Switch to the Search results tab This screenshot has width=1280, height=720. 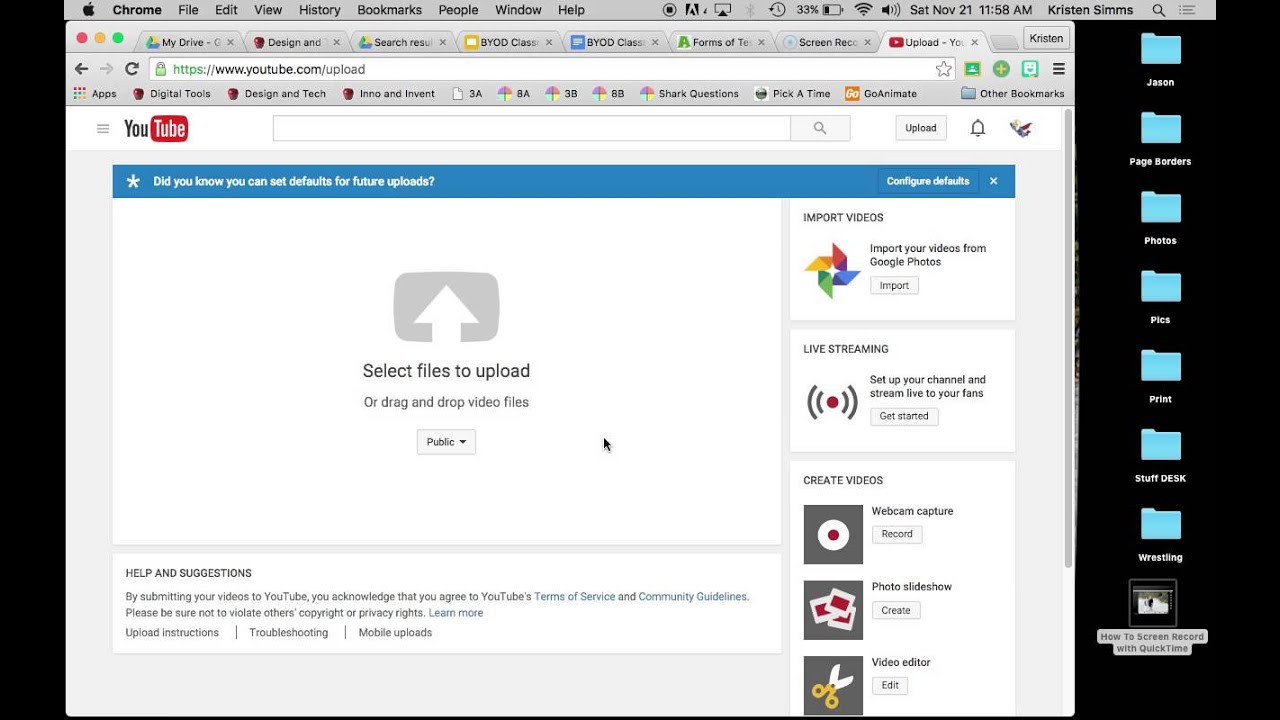click(403, 42)
